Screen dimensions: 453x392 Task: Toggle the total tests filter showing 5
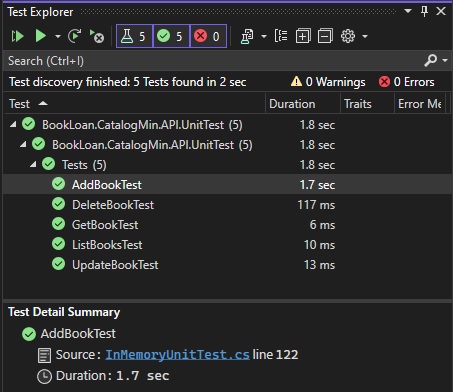pyautogui.click(x=134, y=36)
